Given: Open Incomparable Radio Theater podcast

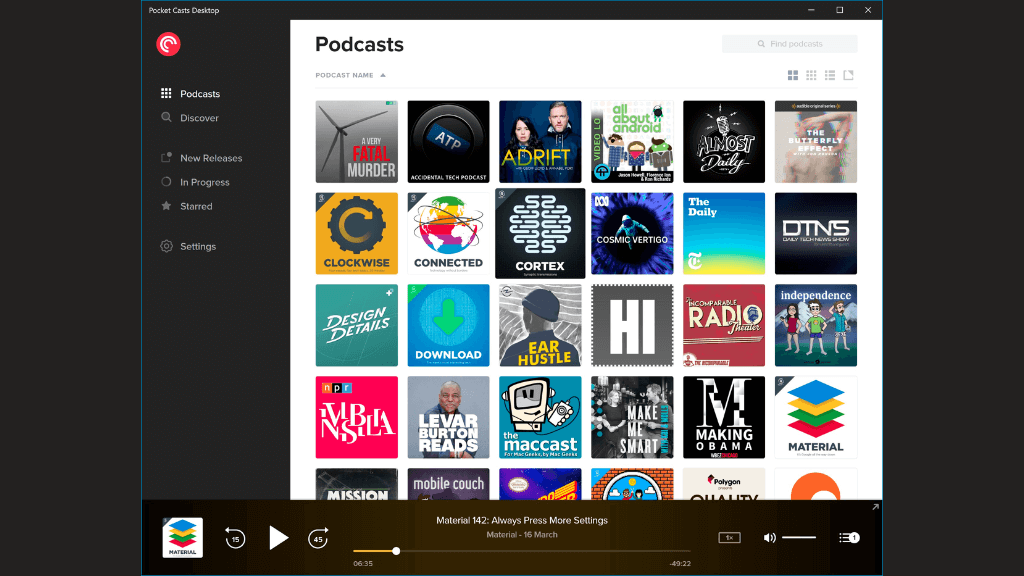Looking at the screenshot, I should [x=724, y=325].
